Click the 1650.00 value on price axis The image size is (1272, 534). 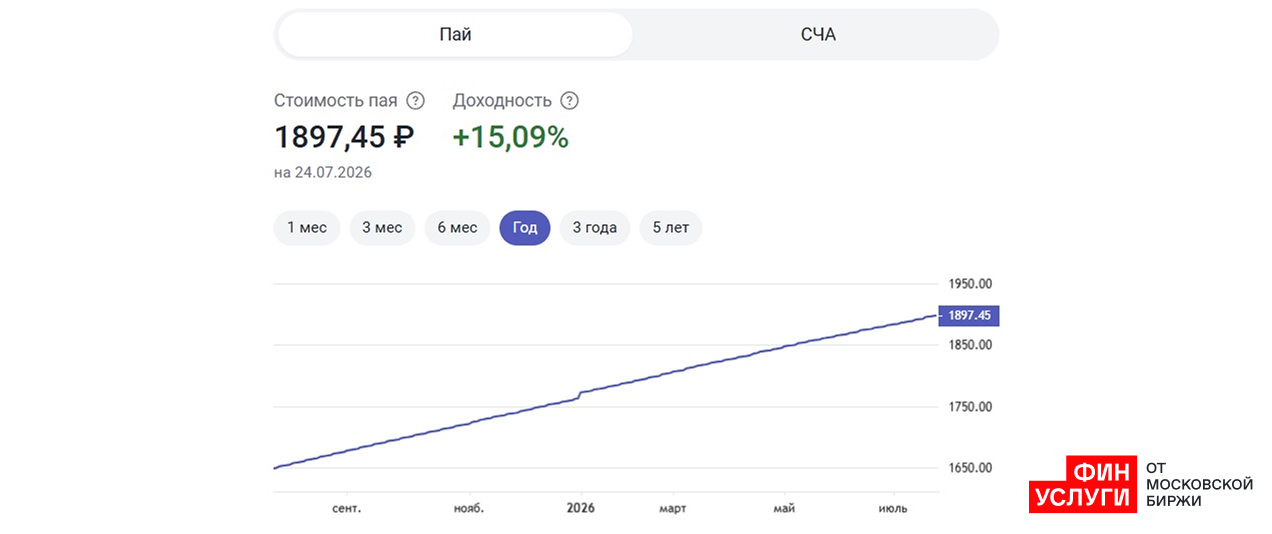[x=970, y=468]
